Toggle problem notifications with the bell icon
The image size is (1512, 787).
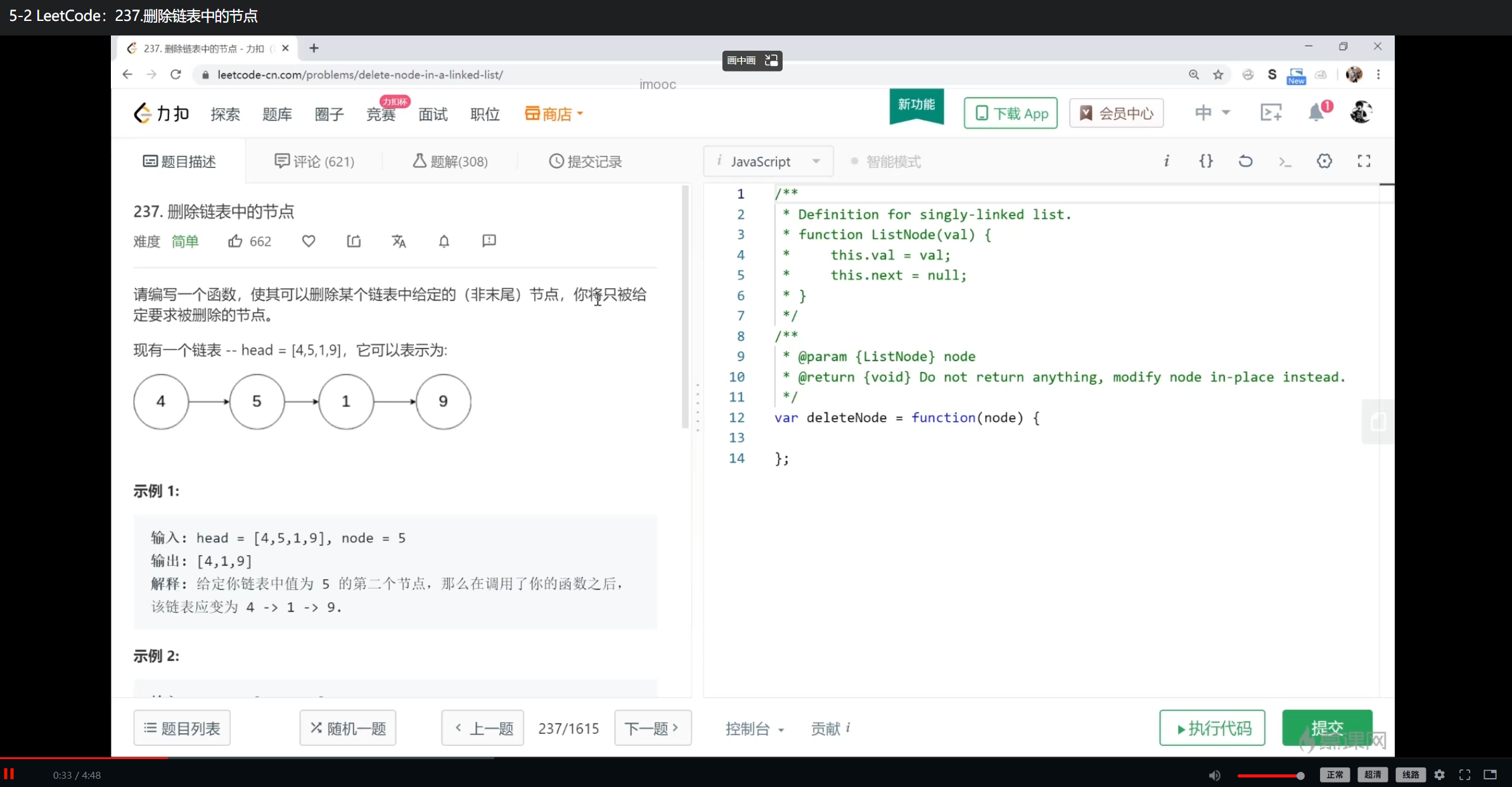pyautogui.click(x=444, y=241)
